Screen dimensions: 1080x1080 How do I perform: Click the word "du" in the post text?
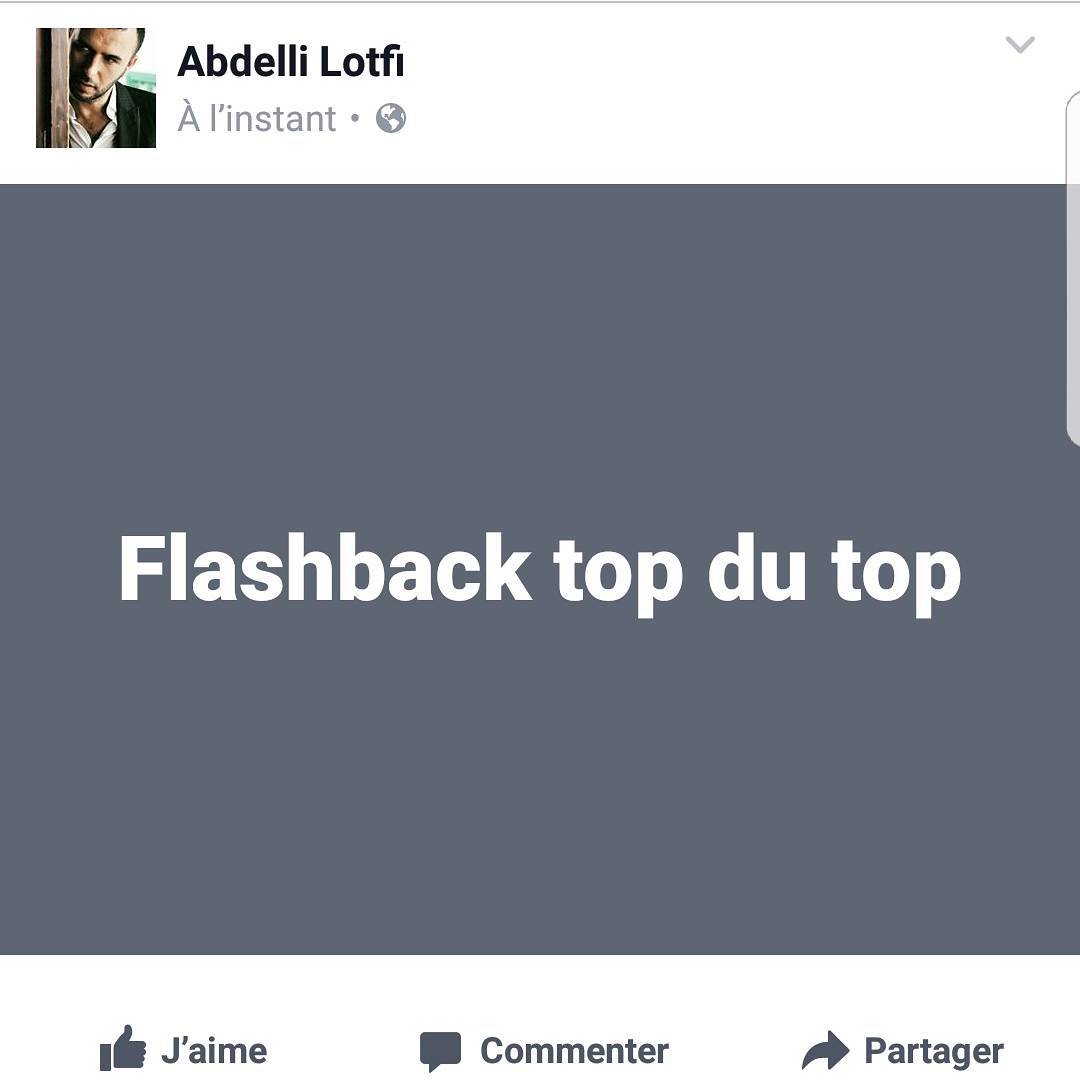tap(756, 569)
